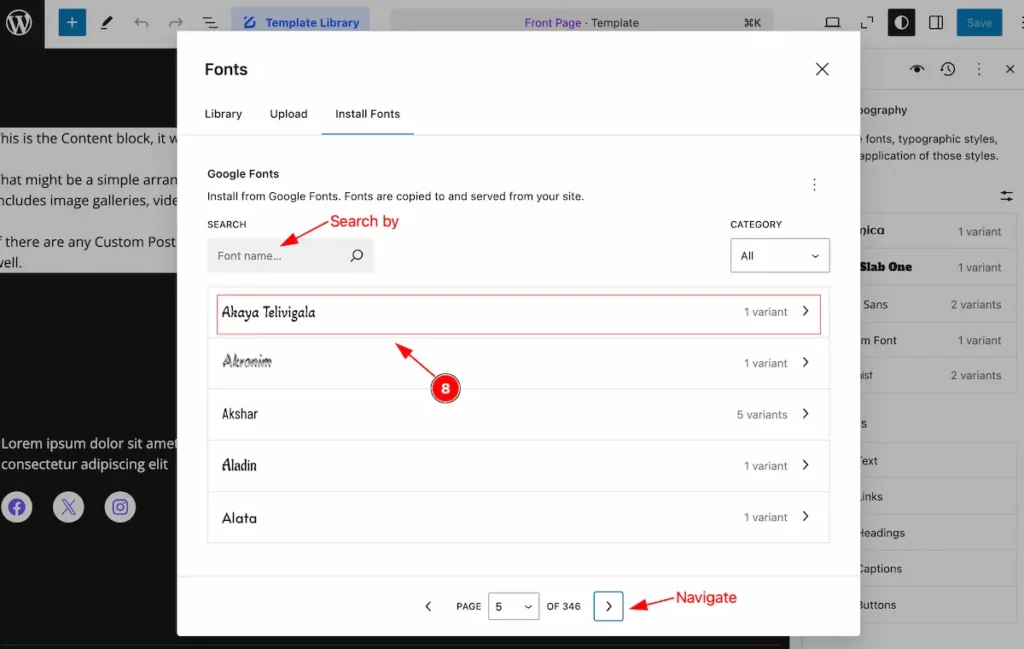Expand Aladin with its chevron

[806, 465]
